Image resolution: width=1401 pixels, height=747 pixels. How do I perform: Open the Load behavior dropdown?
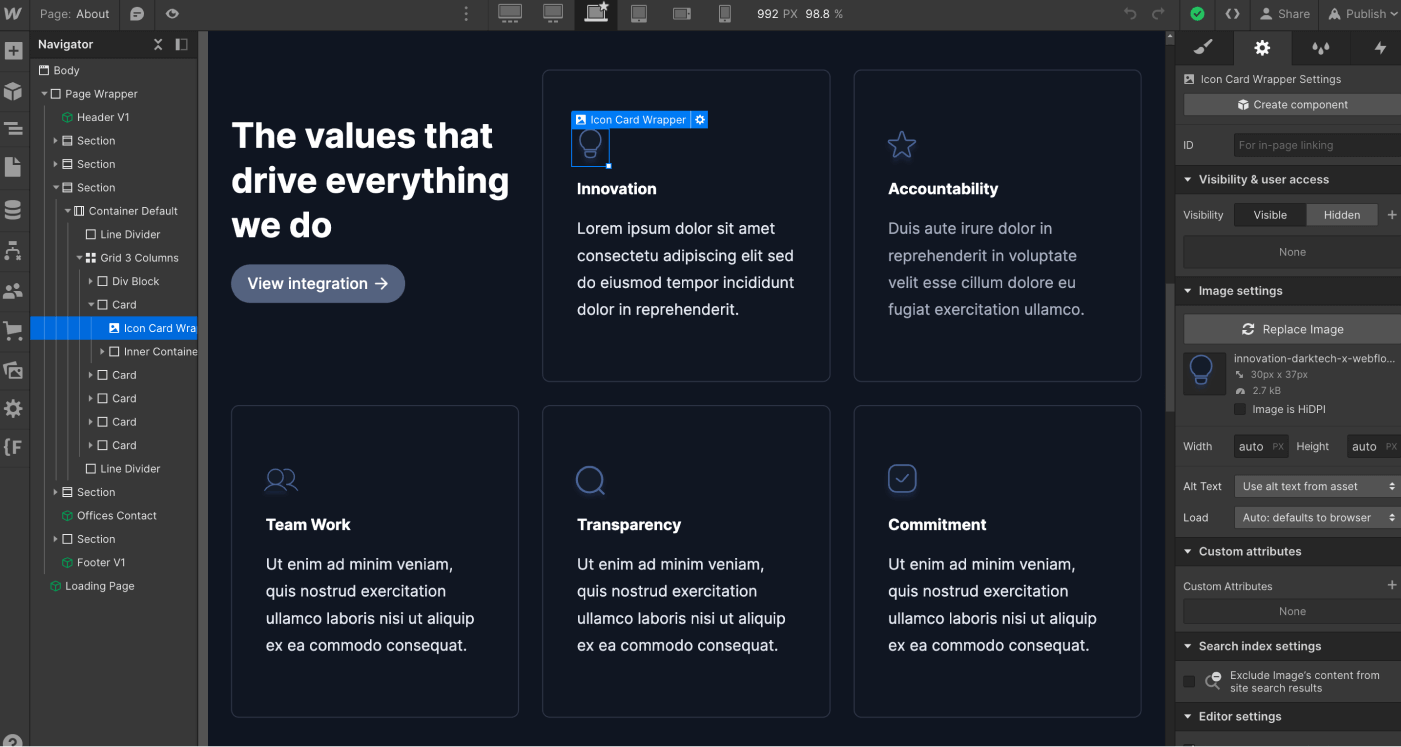(x=1317, y=517)
